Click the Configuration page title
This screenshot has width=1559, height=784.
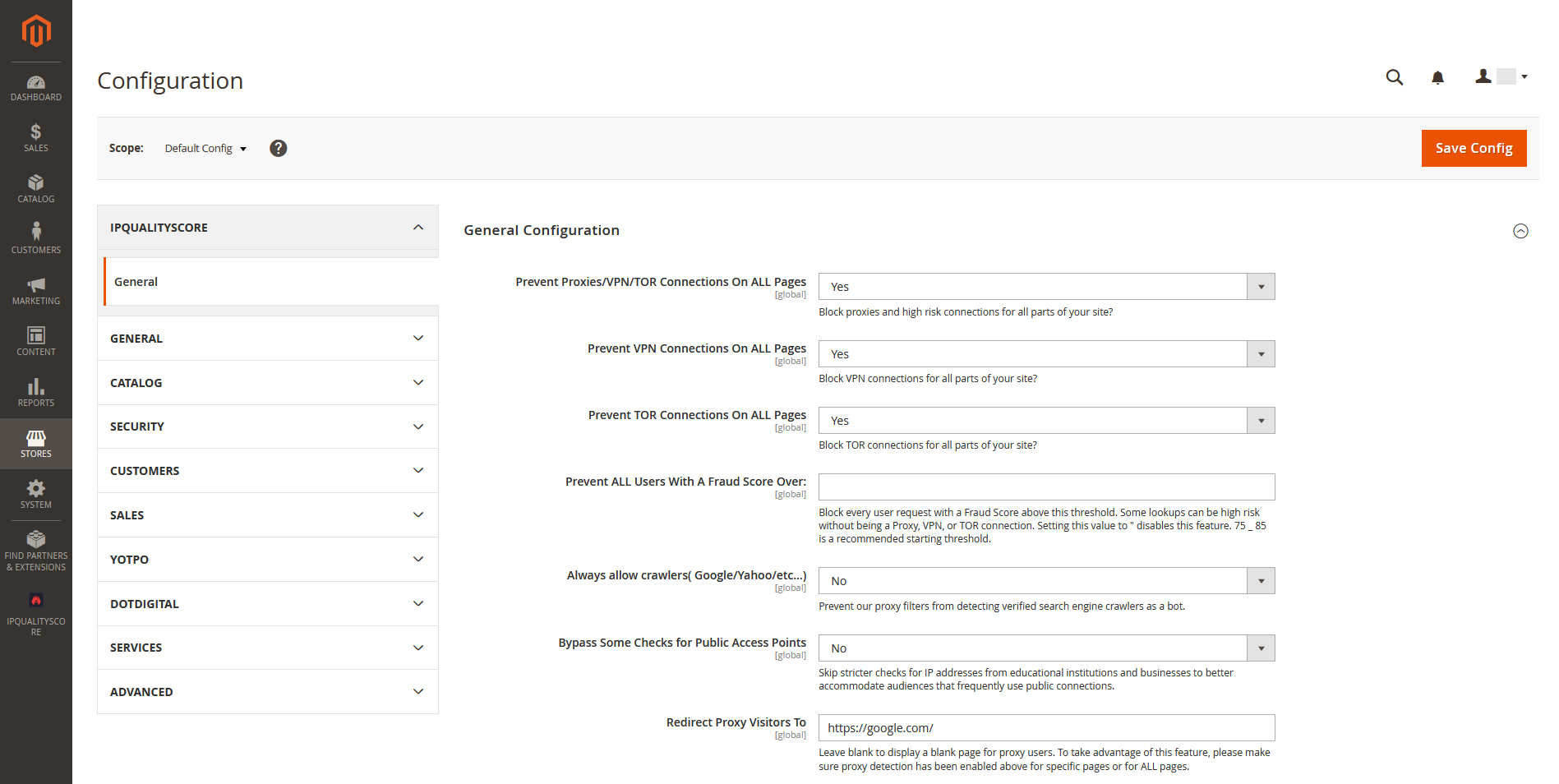click(170, 81)
